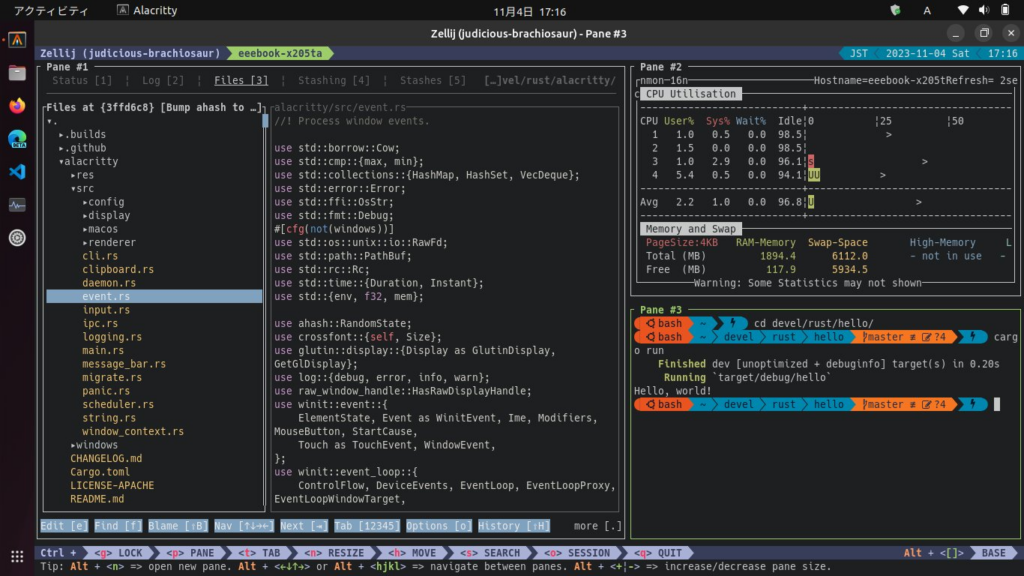Select clipboard.rs in the file tree
1024x576 pixels.
[x=118, y=270]
